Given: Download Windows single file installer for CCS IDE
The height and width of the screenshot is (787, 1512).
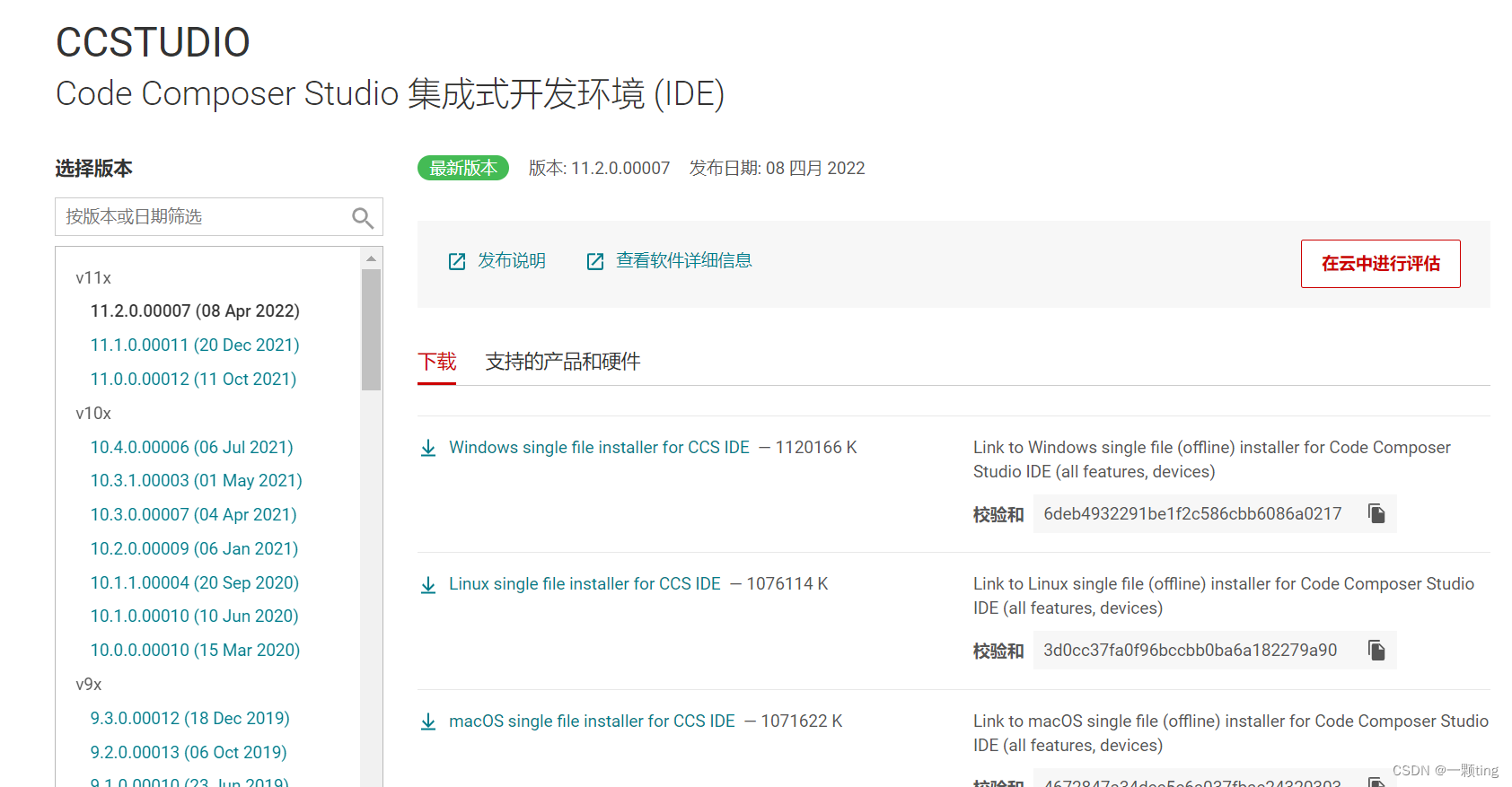Looking at the screenshot, I should 599,447.
